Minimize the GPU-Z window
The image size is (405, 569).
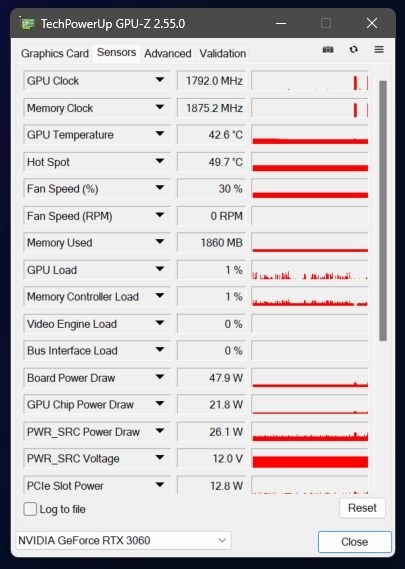(281, 23)
